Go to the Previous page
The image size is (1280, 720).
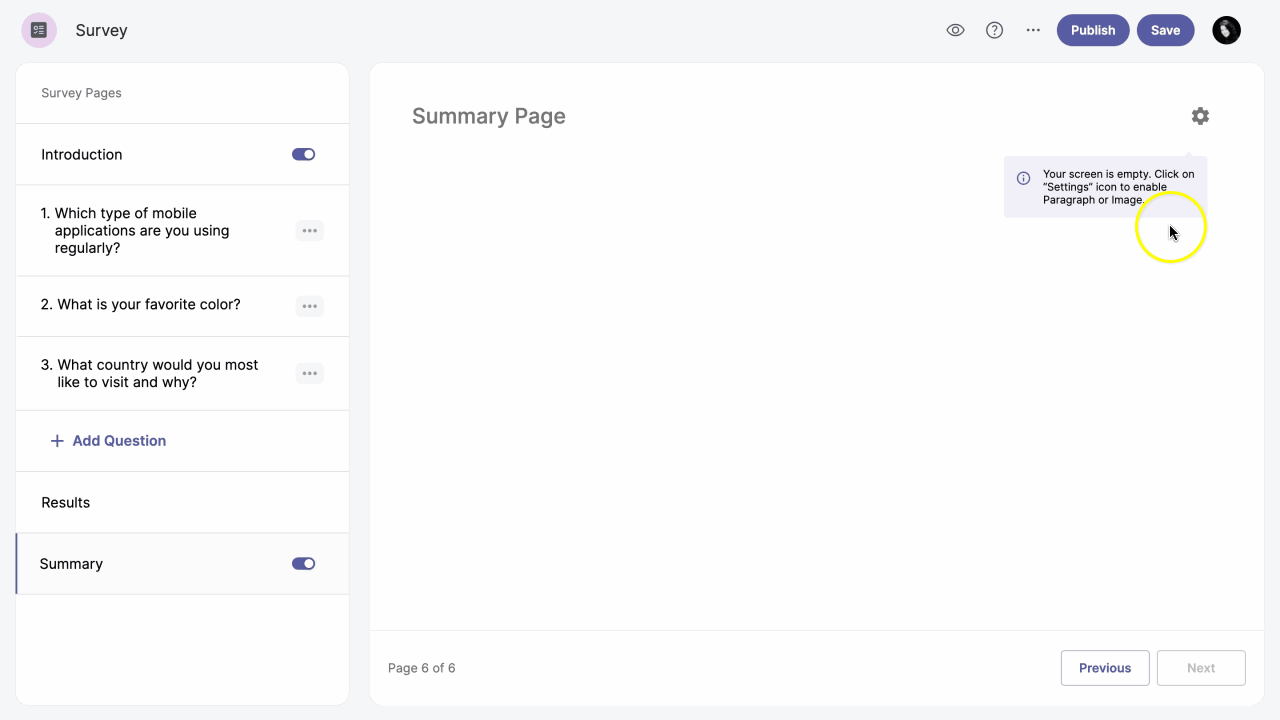[x=1104, y=668]
